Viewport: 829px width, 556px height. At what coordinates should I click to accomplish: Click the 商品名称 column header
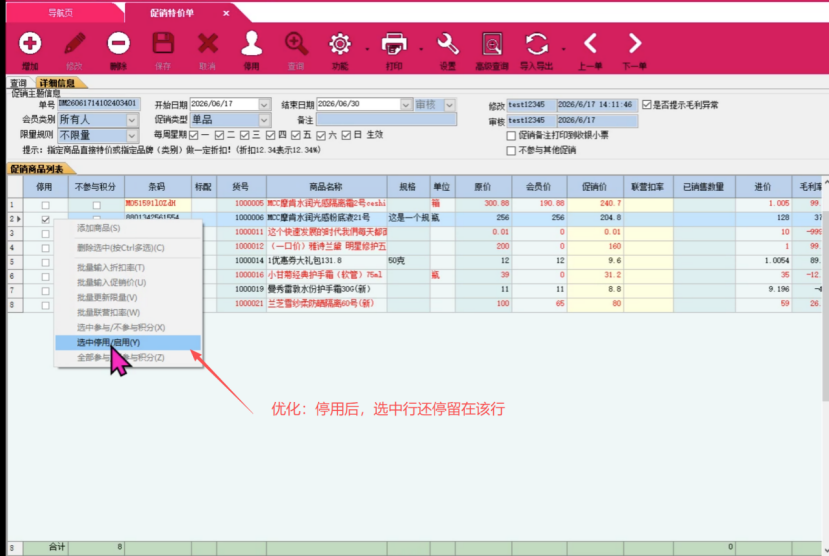pyautogui.click(x=326, y=187)
